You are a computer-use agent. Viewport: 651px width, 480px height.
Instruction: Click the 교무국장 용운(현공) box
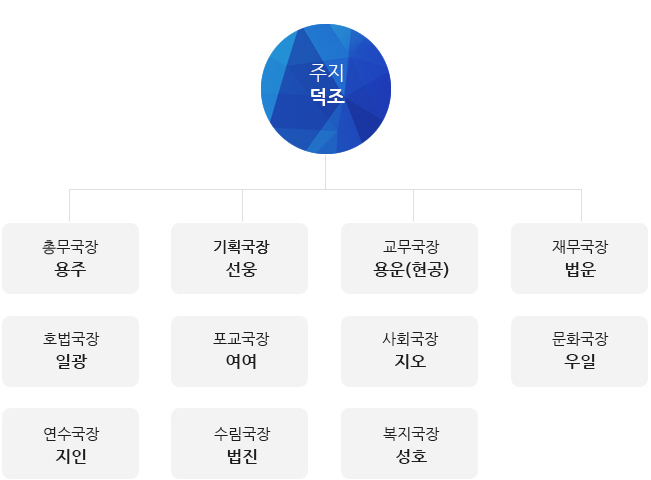point(409,258)
